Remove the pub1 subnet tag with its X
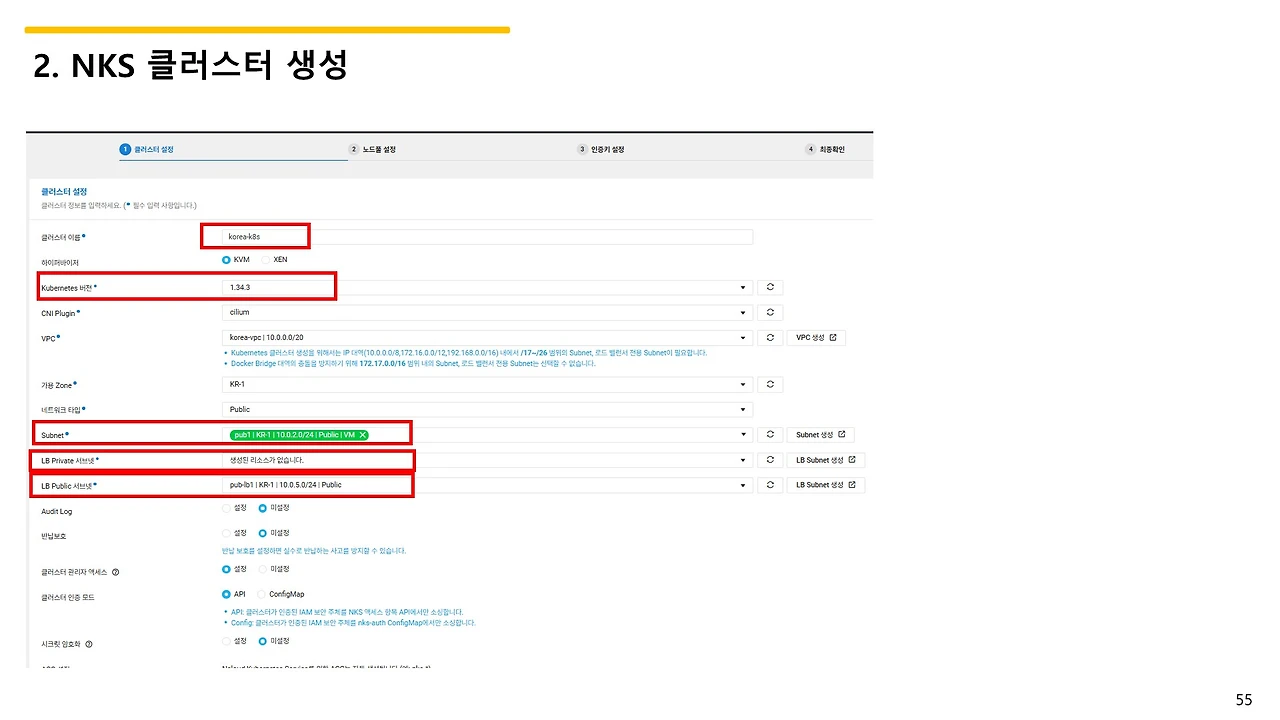 (x=362, y=435)
